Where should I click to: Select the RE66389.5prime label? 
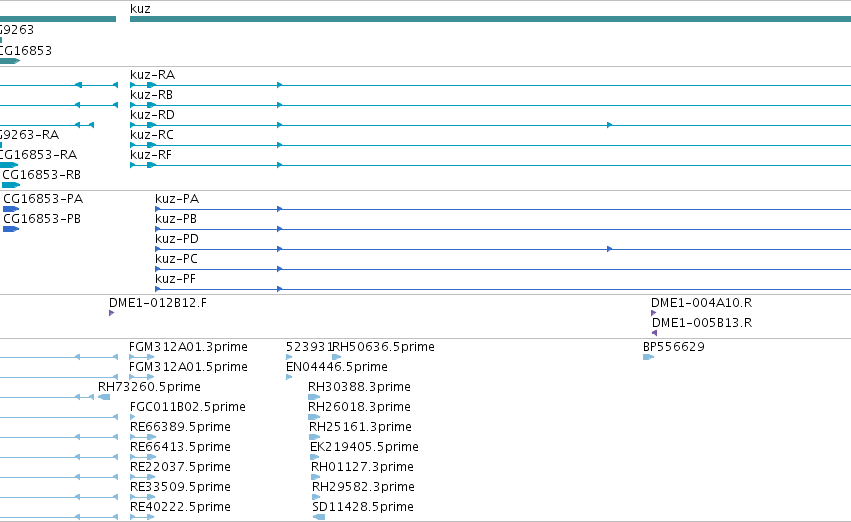180,428
